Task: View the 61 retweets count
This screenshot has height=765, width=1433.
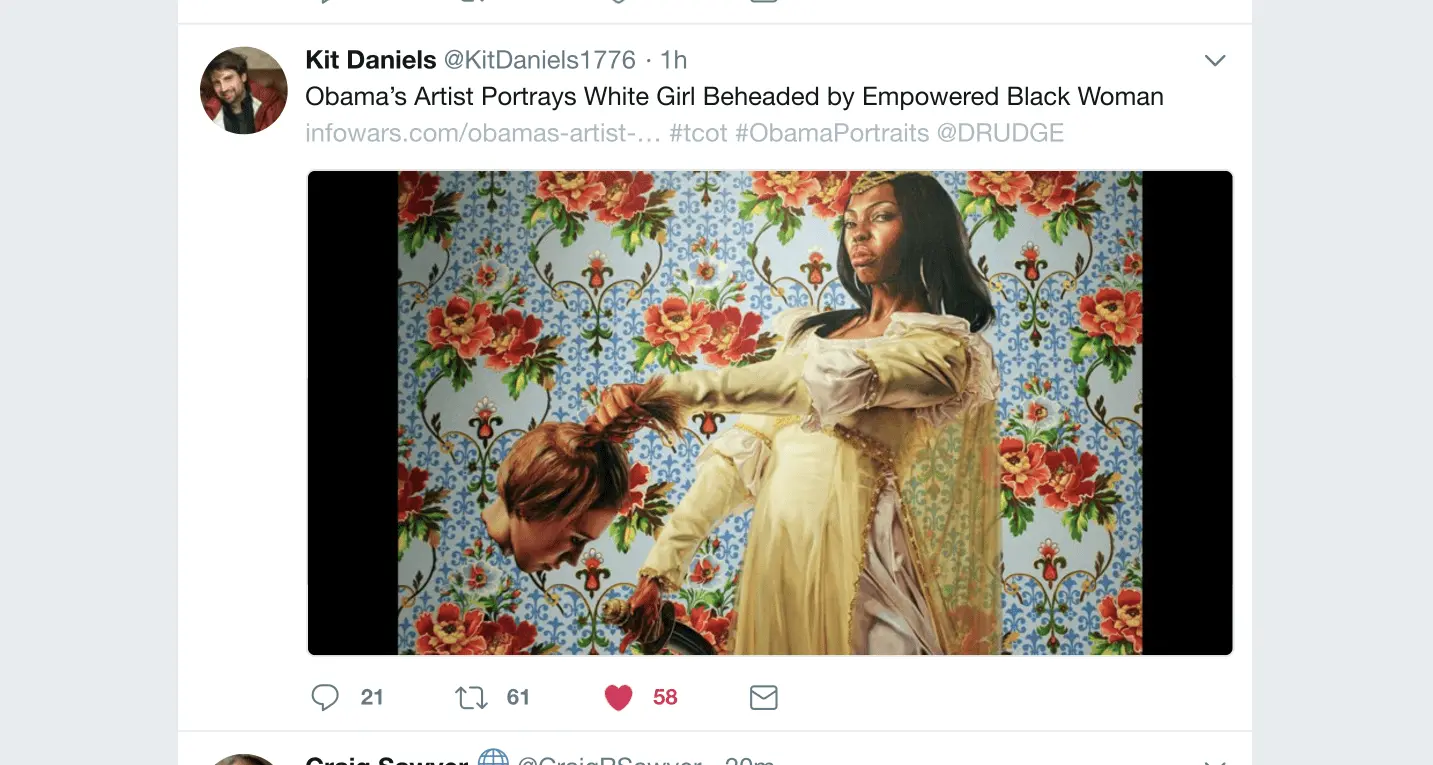Action: click(x=518, y=697)
